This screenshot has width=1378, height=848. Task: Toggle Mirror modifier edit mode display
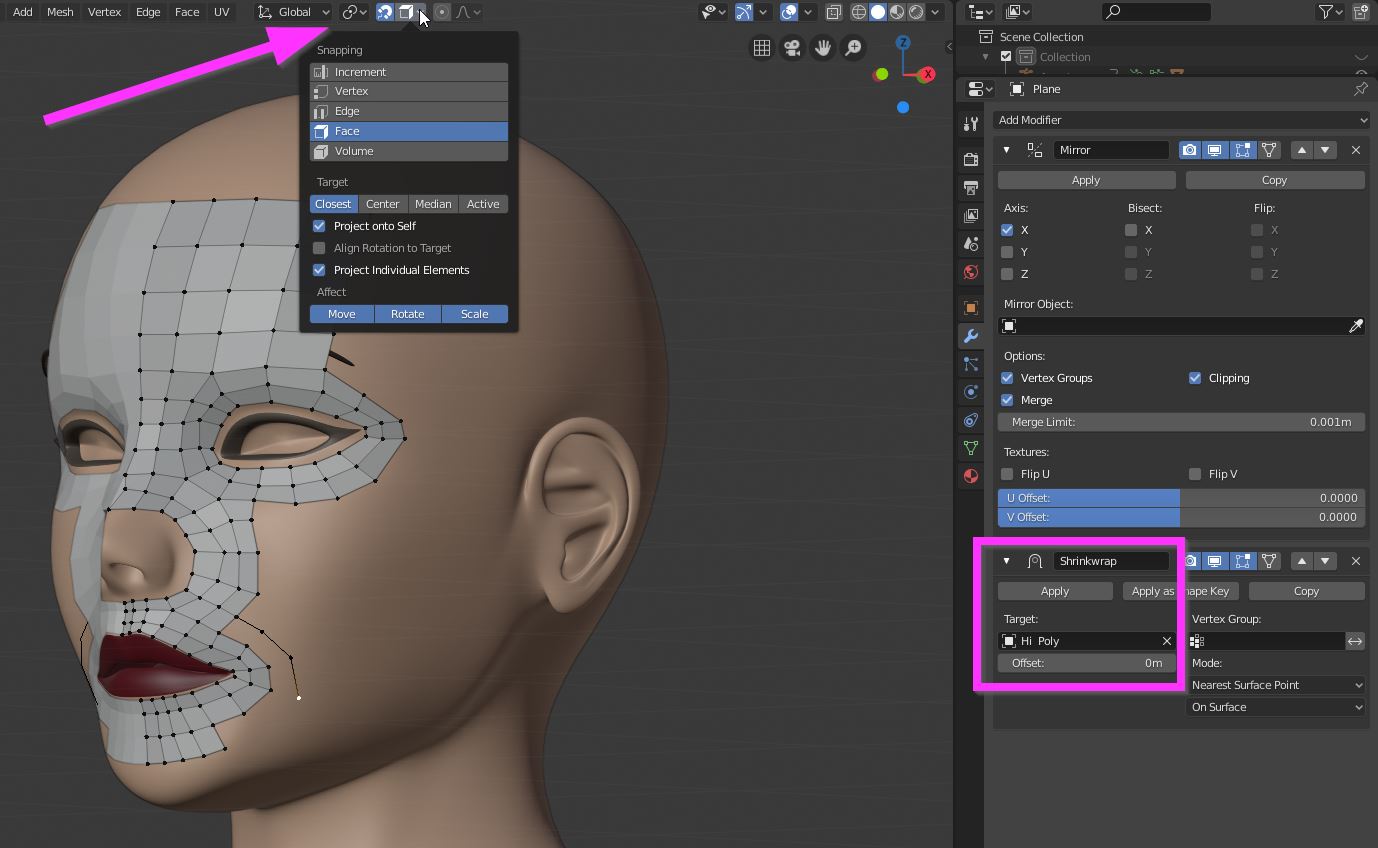tap(1242, 150)
